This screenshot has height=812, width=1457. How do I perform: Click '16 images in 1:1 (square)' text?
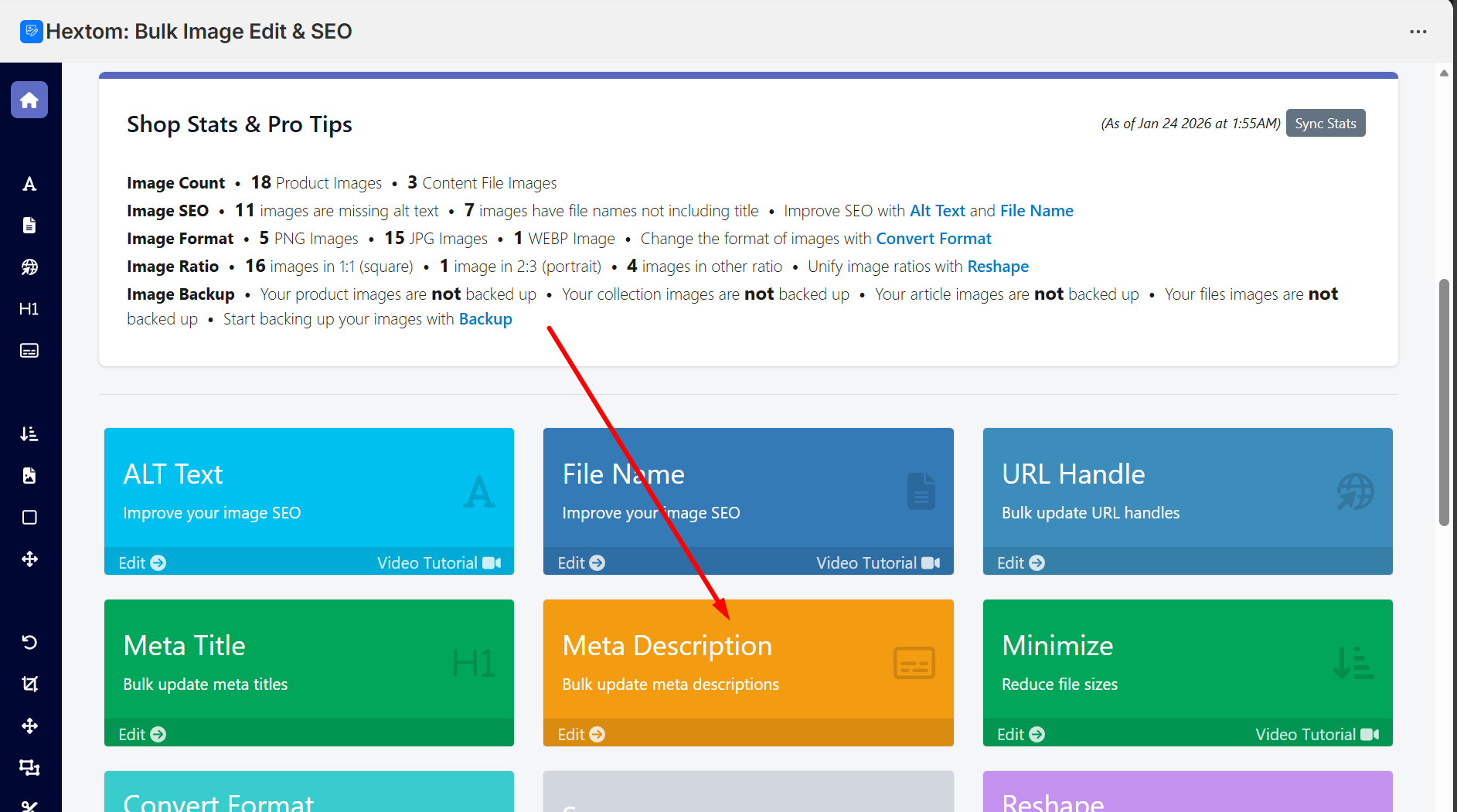[x=329, y=267]
